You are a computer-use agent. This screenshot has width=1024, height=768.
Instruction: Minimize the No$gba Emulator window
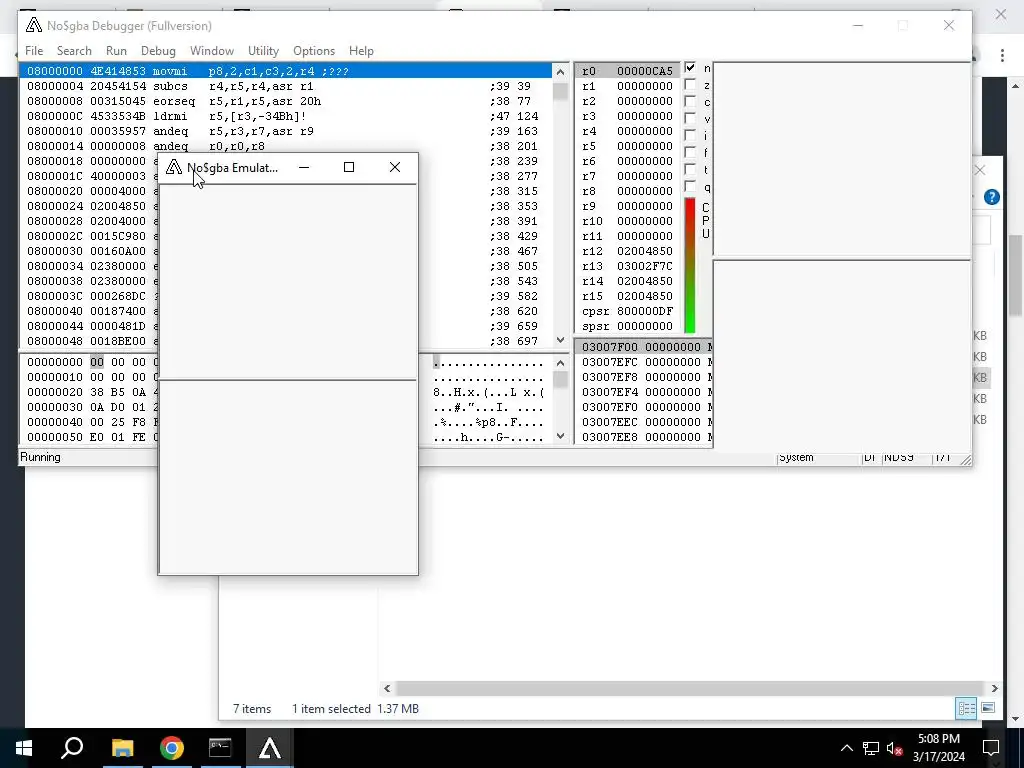[x=304, y=167]
